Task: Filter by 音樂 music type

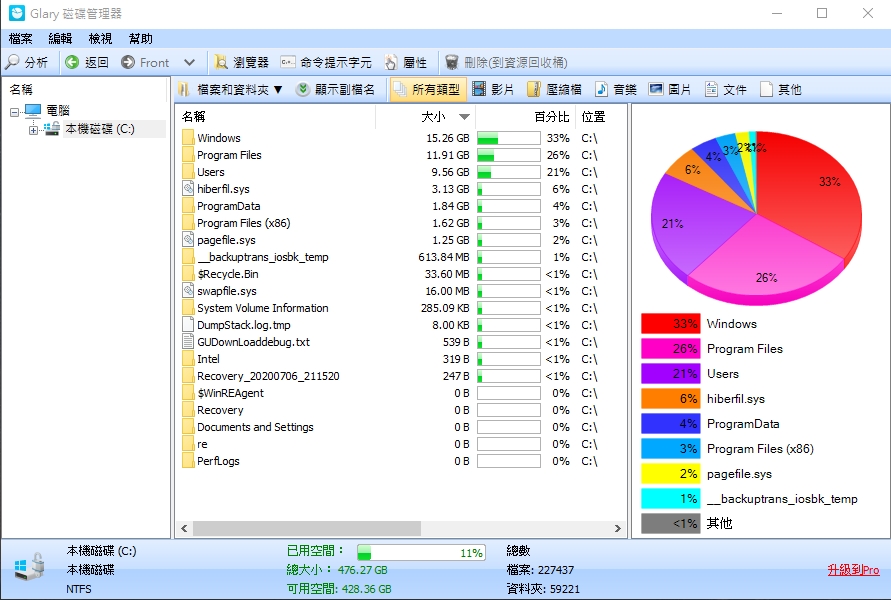Action: tap(616, 89)
